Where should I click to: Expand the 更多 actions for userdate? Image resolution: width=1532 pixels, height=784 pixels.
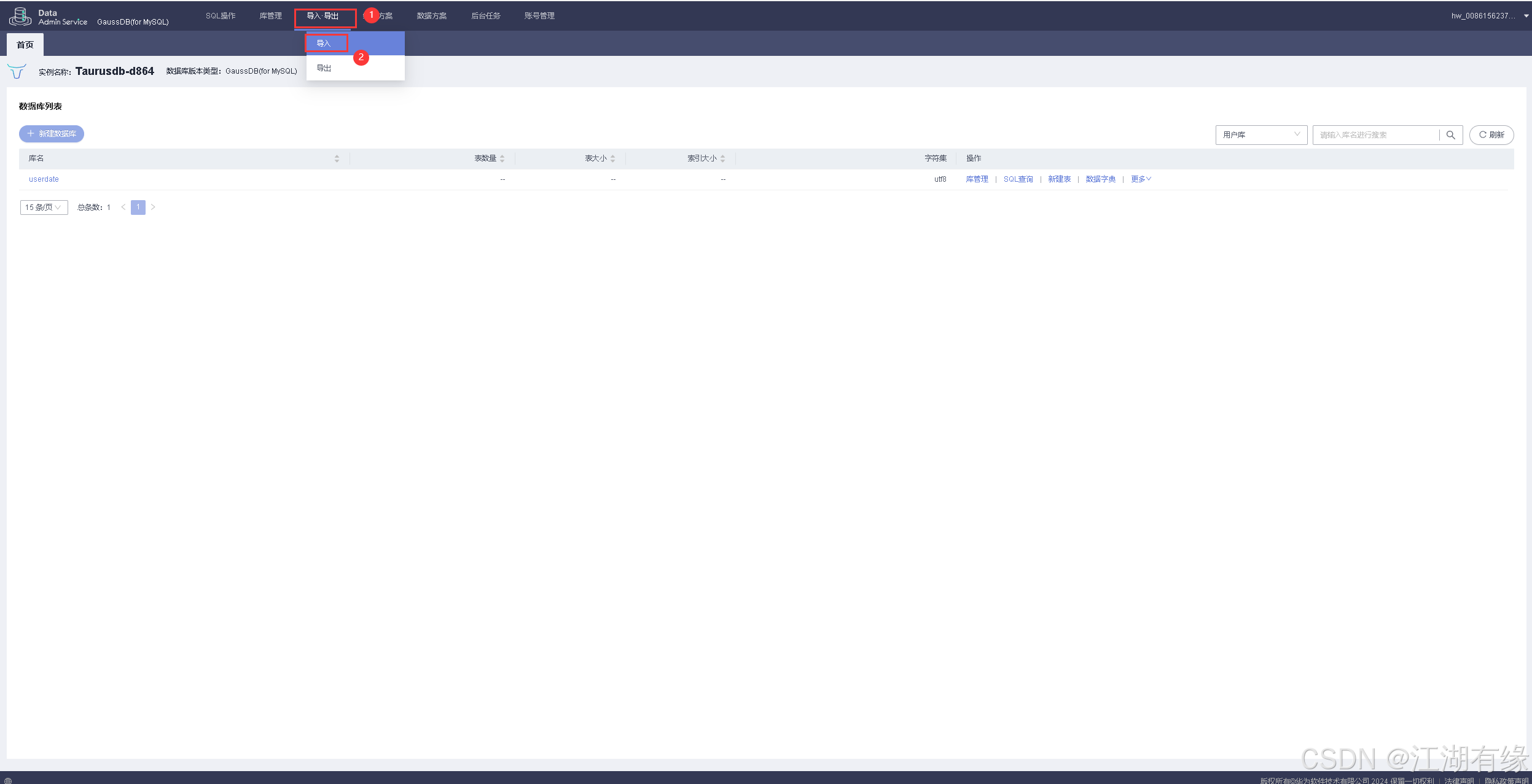(x=1141, y=179)
